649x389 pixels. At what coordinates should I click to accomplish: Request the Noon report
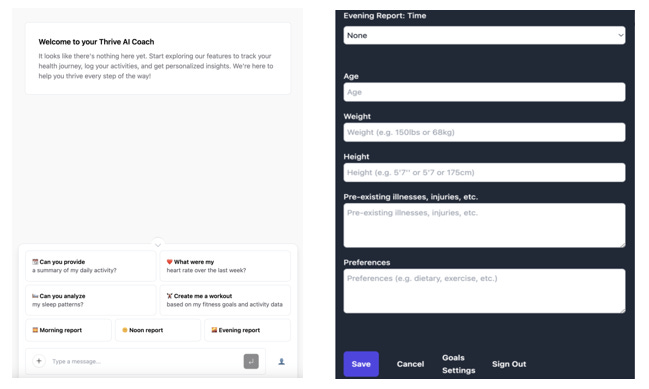tap(158, 330)
